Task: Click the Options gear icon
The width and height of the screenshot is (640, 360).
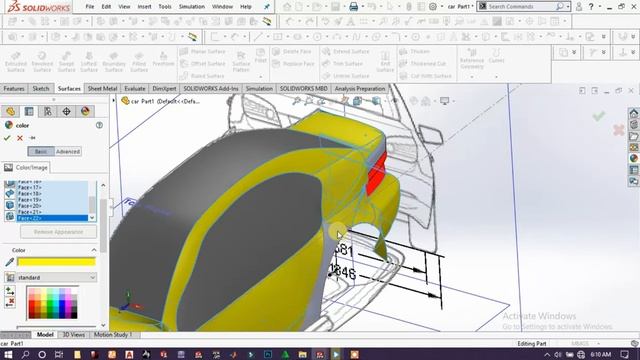Action: [433, 7]
